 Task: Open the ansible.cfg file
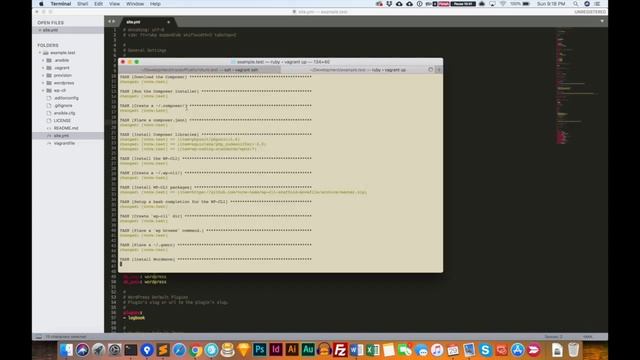(64, 113)
